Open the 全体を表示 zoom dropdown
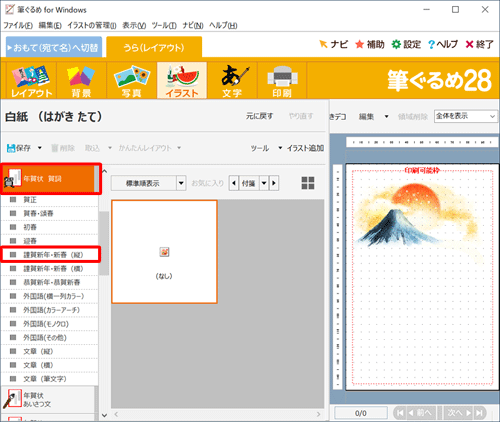 tap(465, 116)
